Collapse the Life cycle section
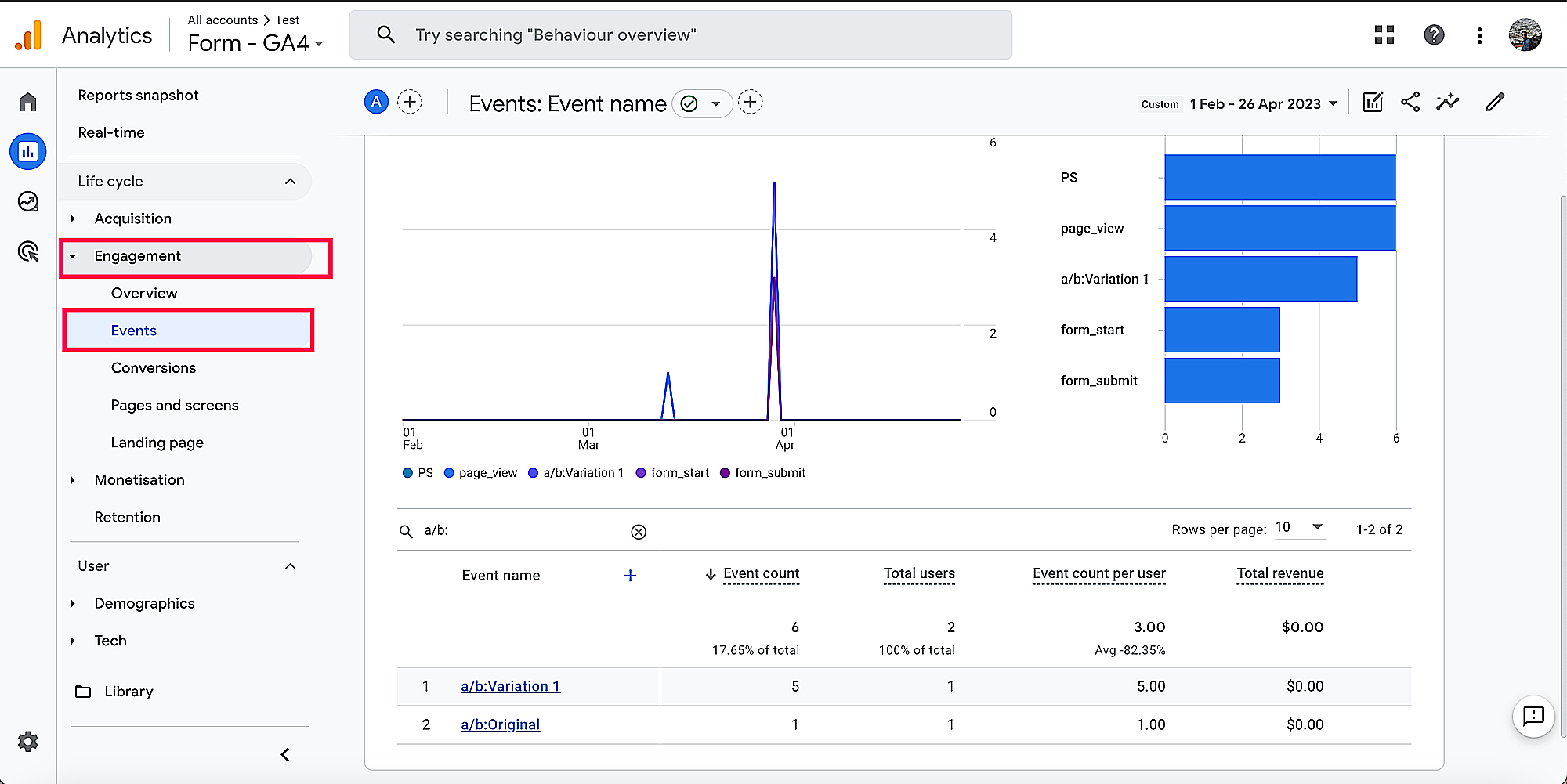 click(291, 182)
